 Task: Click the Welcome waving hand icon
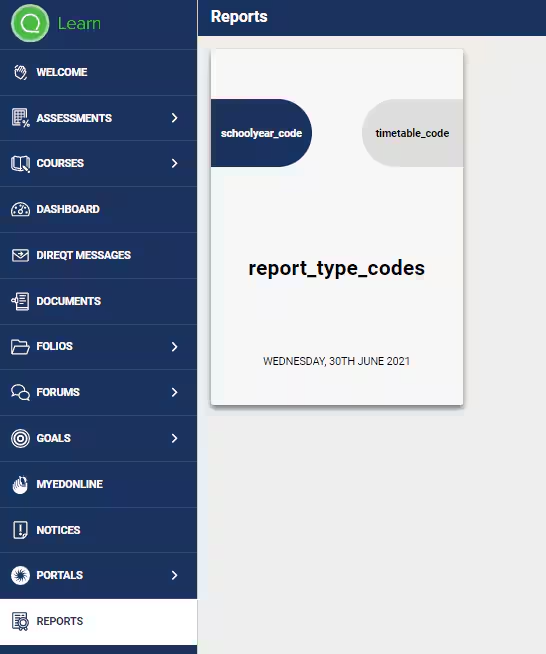20,72
